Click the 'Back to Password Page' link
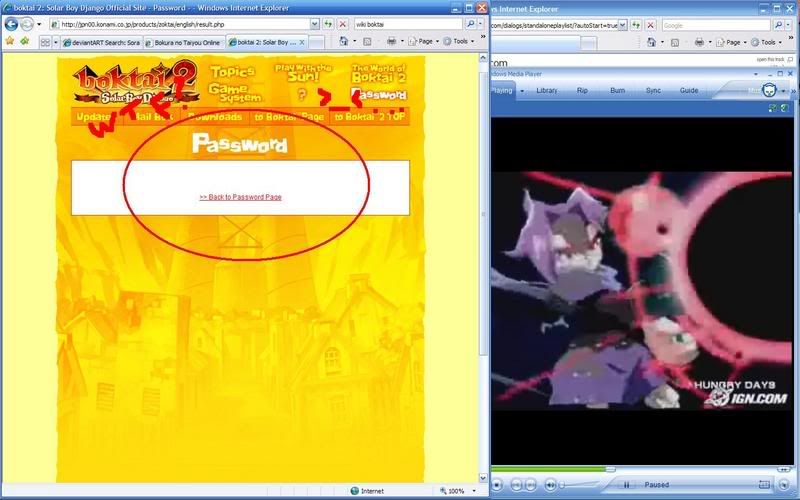 (x=240, y=197)
